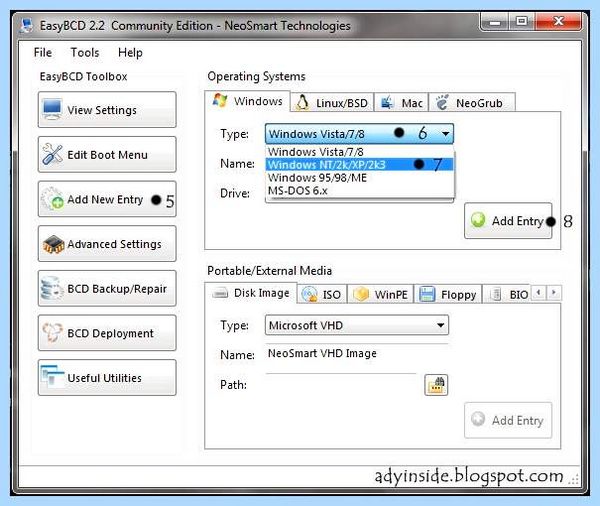600x506 pixels.
Task: Click the BCD Deployment icon
Action: (x=52, y=332)
